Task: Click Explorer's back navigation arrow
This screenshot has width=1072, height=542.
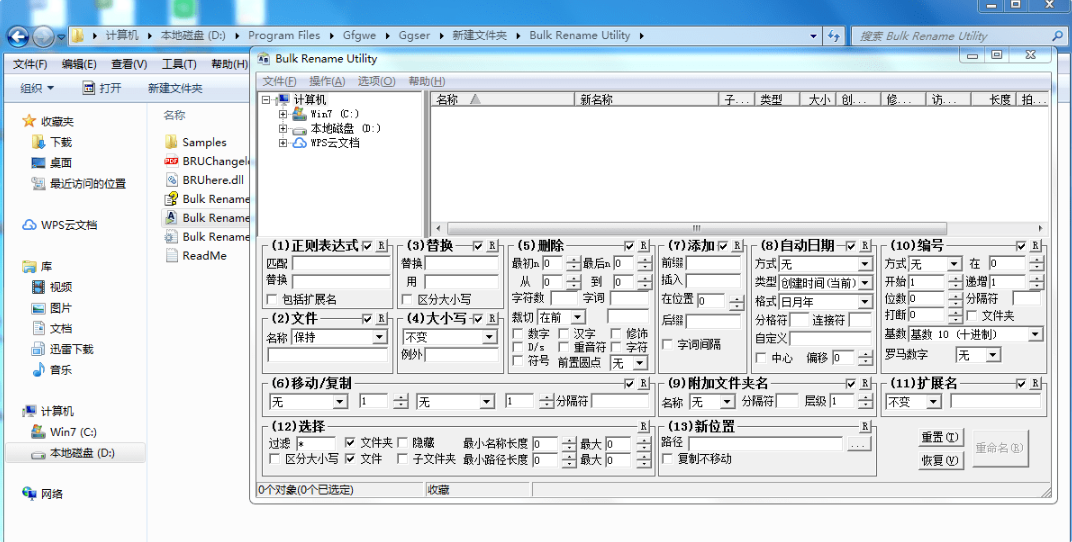Action: (18, 36)
